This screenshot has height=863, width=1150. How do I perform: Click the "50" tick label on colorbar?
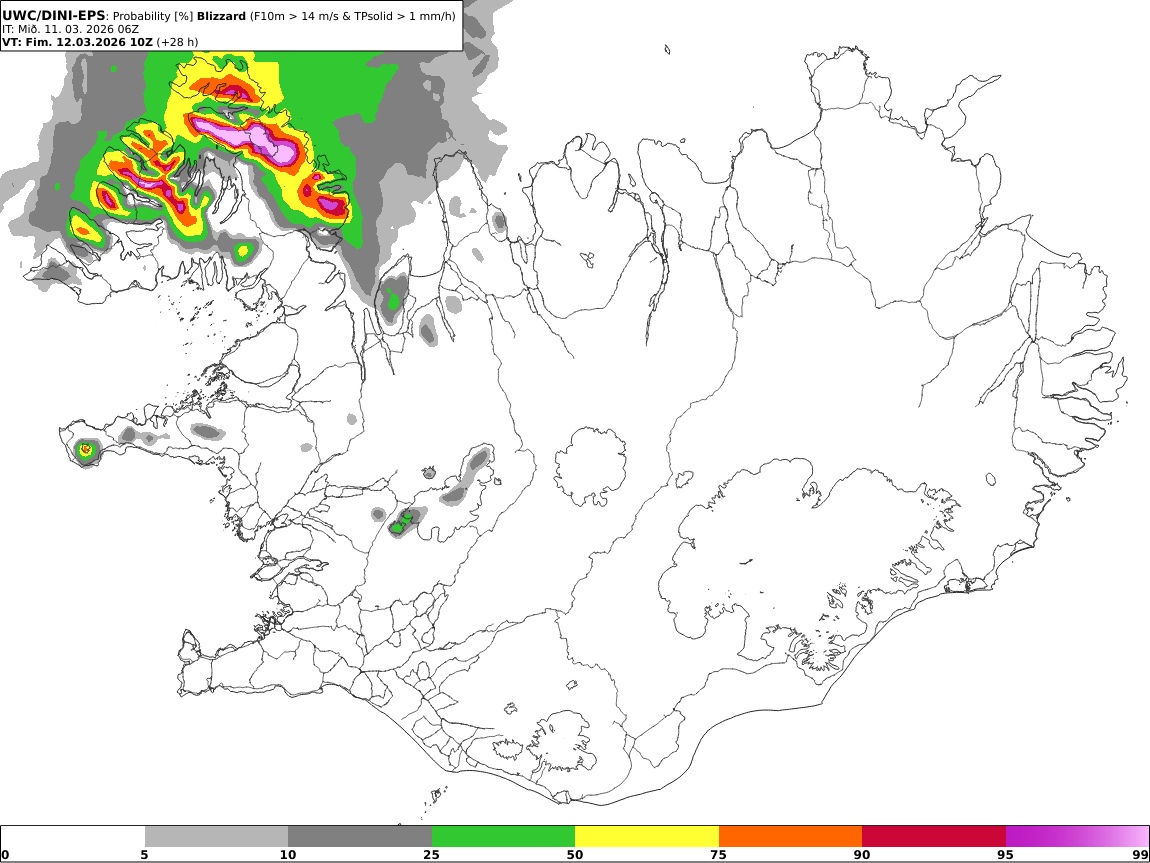pyautogui.click(x=575, y=855)
